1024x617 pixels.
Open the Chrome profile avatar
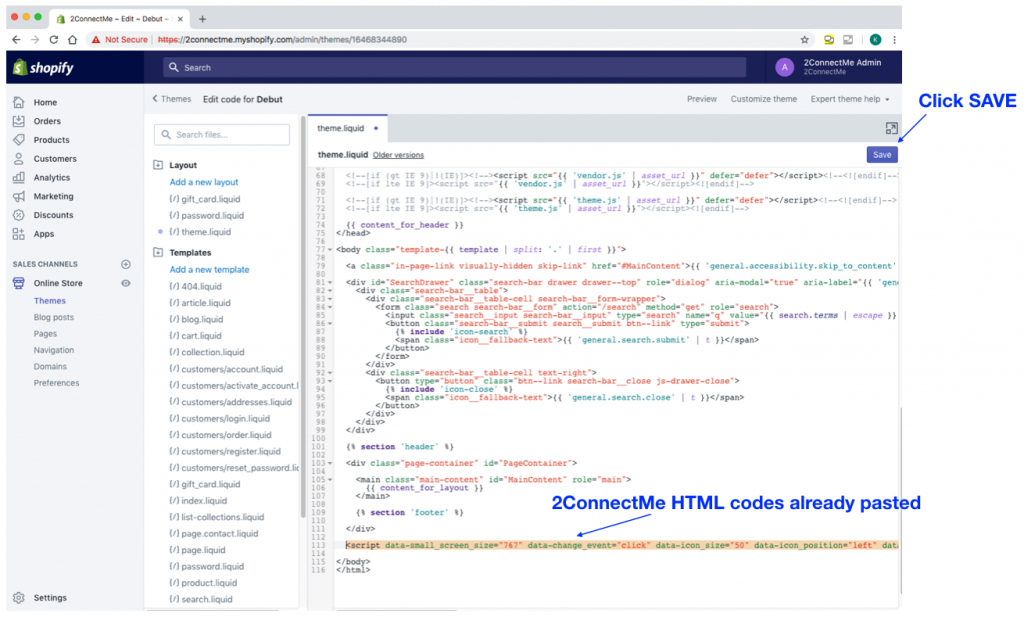[x=875, y=39]
